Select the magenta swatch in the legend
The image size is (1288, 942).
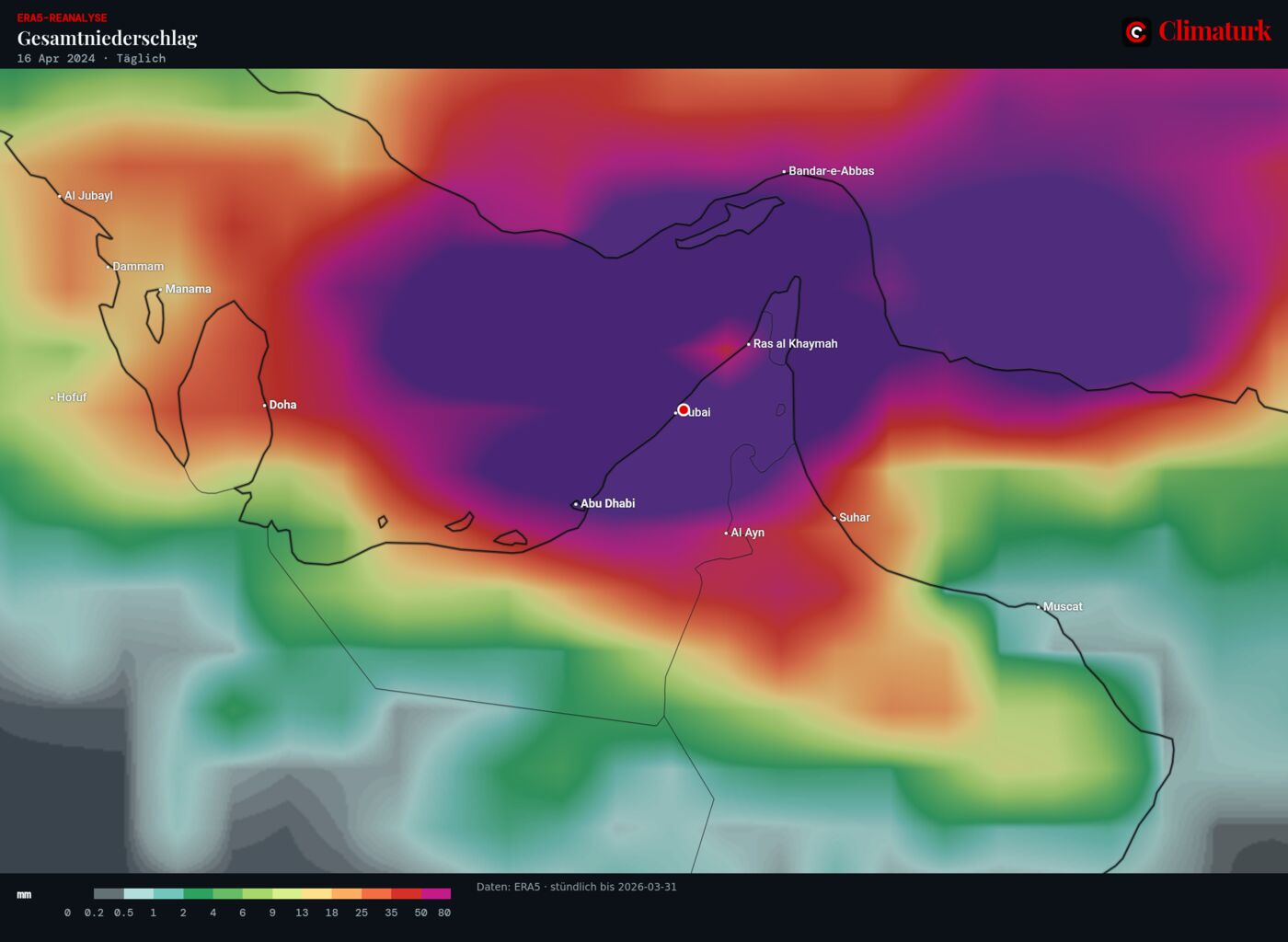[436, 893]
